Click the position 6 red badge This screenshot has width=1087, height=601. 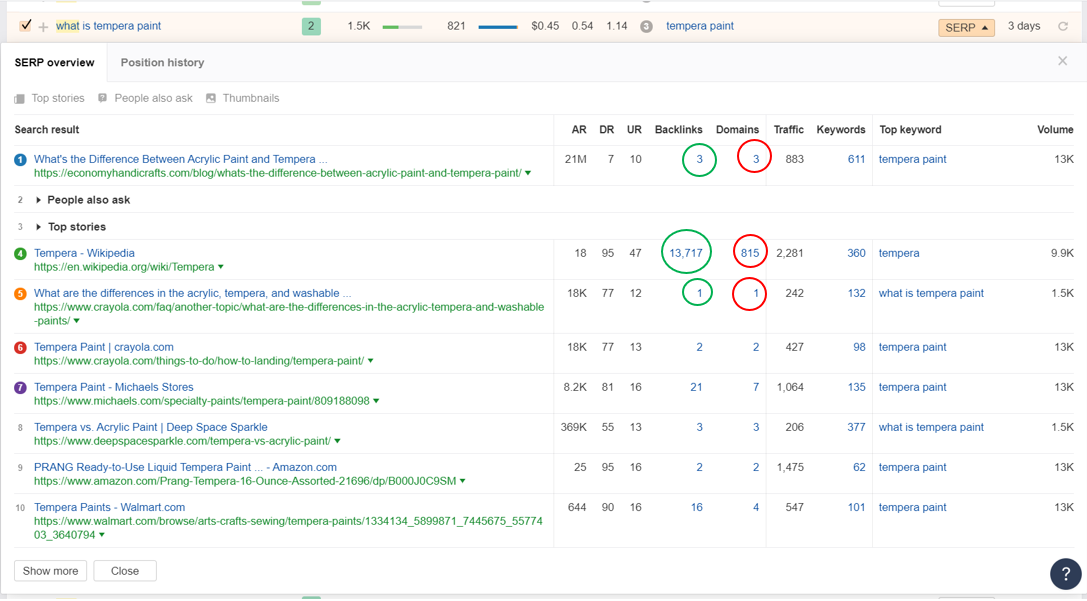20,347
